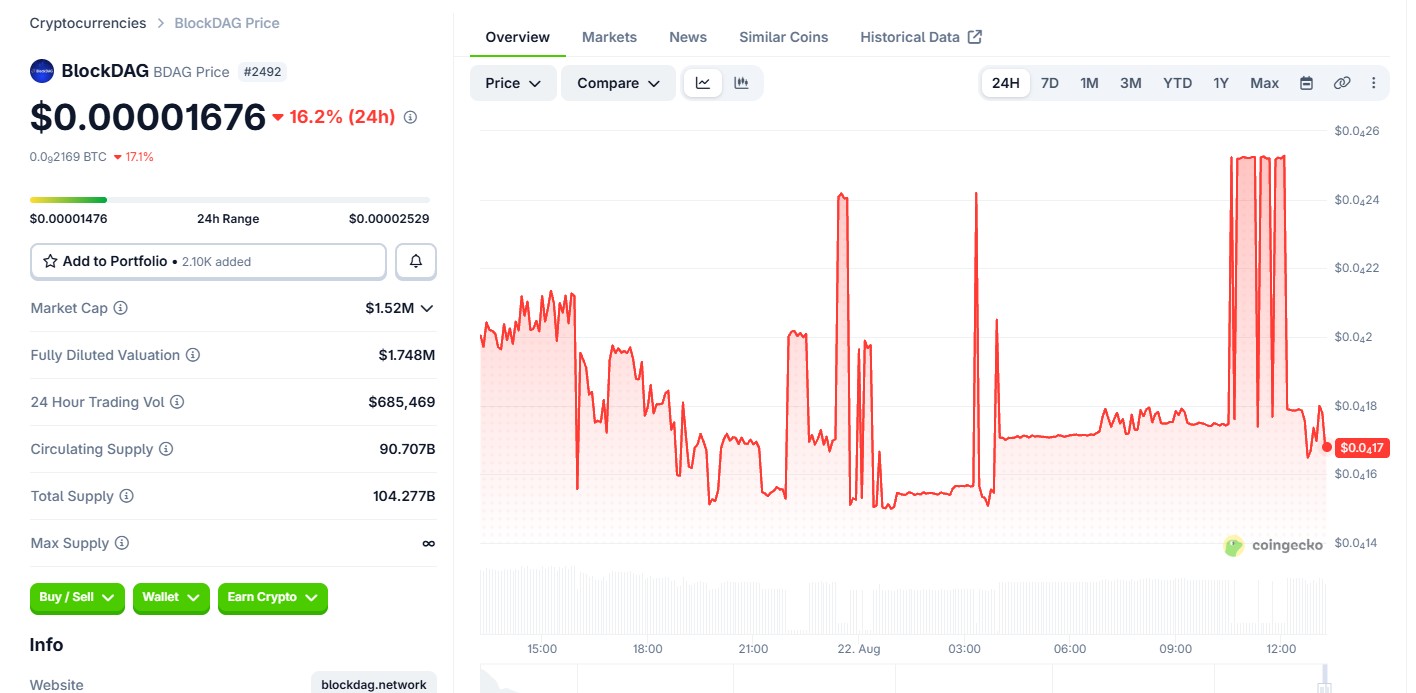Click the Add to Portfolio button
The height and width of the screenshot is (693, 1416).
pyautogui.click(x=208, y=261)
